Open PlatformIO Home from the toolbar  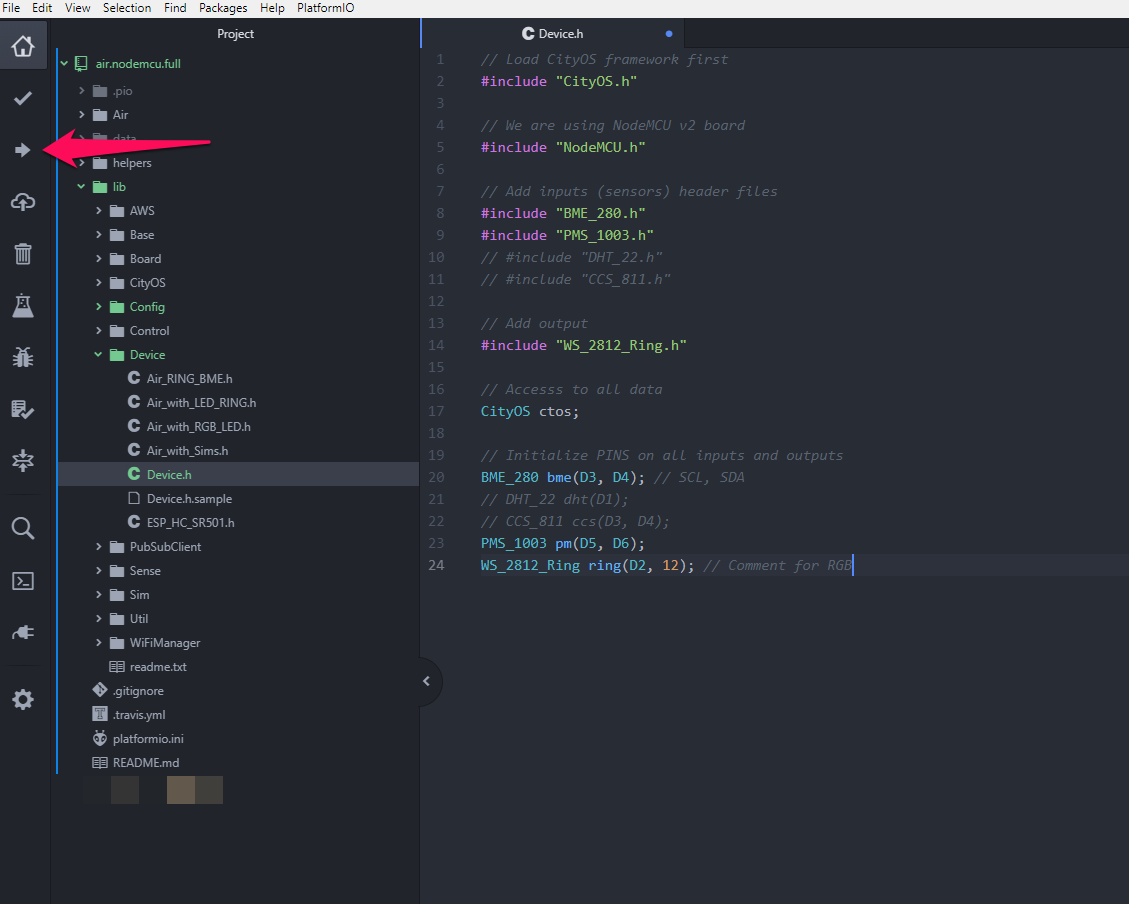pyautogui.click(x=23, y=46)
